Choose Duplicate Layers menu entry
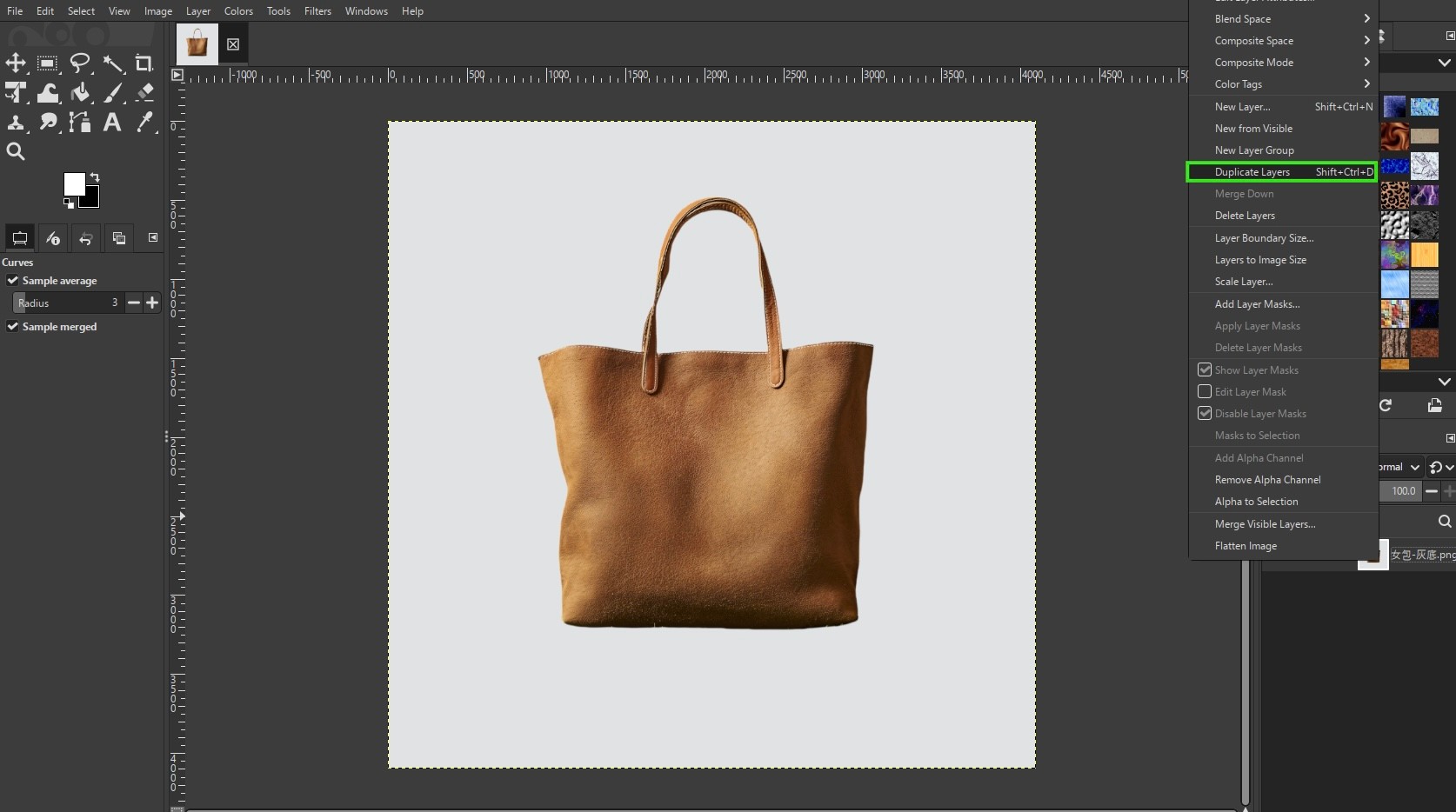Viewport: 1456px width, 812px height. click(x=1283, y=172)
